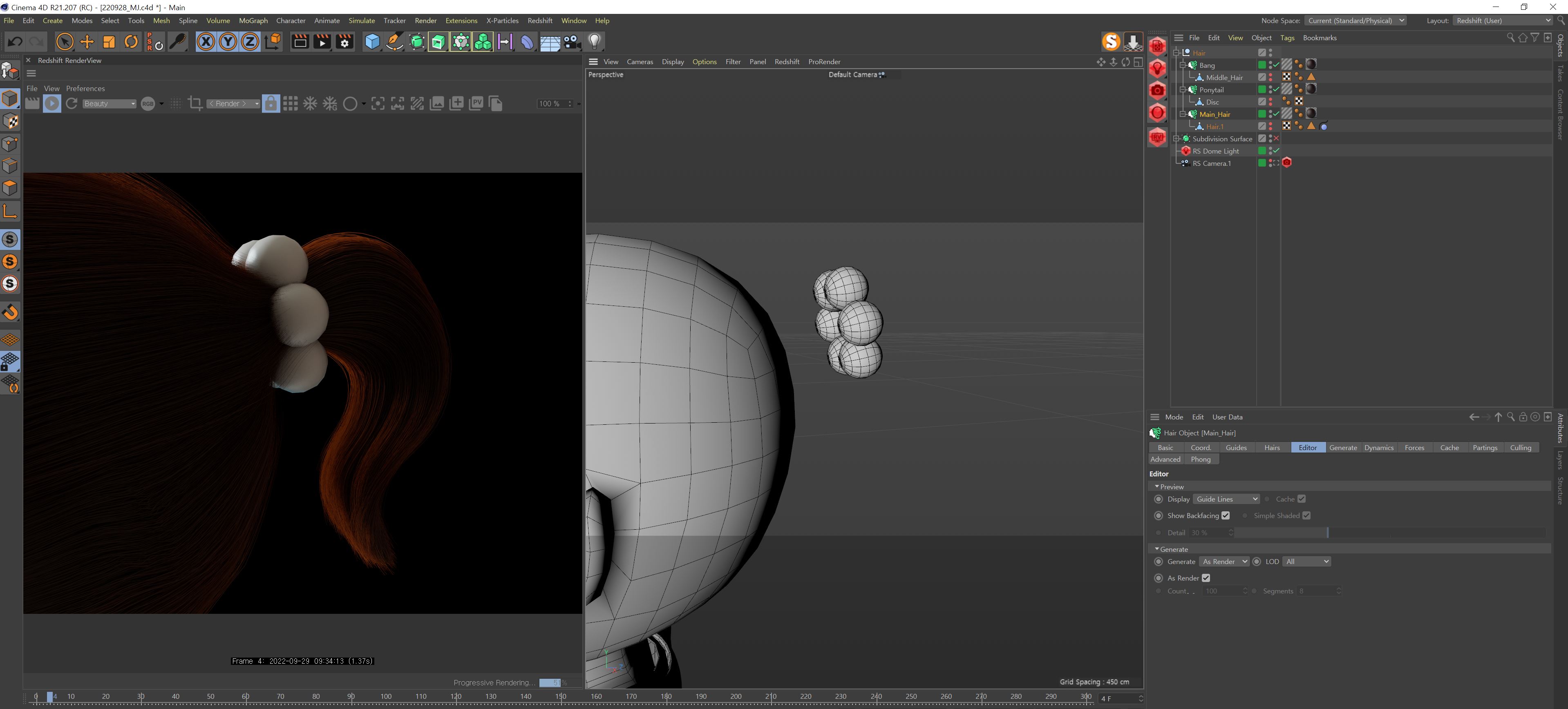The image size is (1568, 709).
Task: Open RenderView Preferences menu
Action: [85, 88]
